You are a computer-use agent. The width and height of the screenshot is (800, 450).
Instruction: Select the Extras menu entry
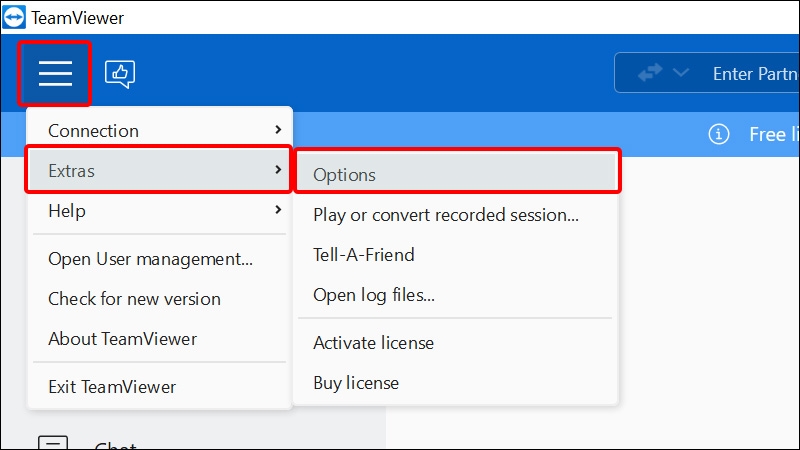tap(159, 170)
